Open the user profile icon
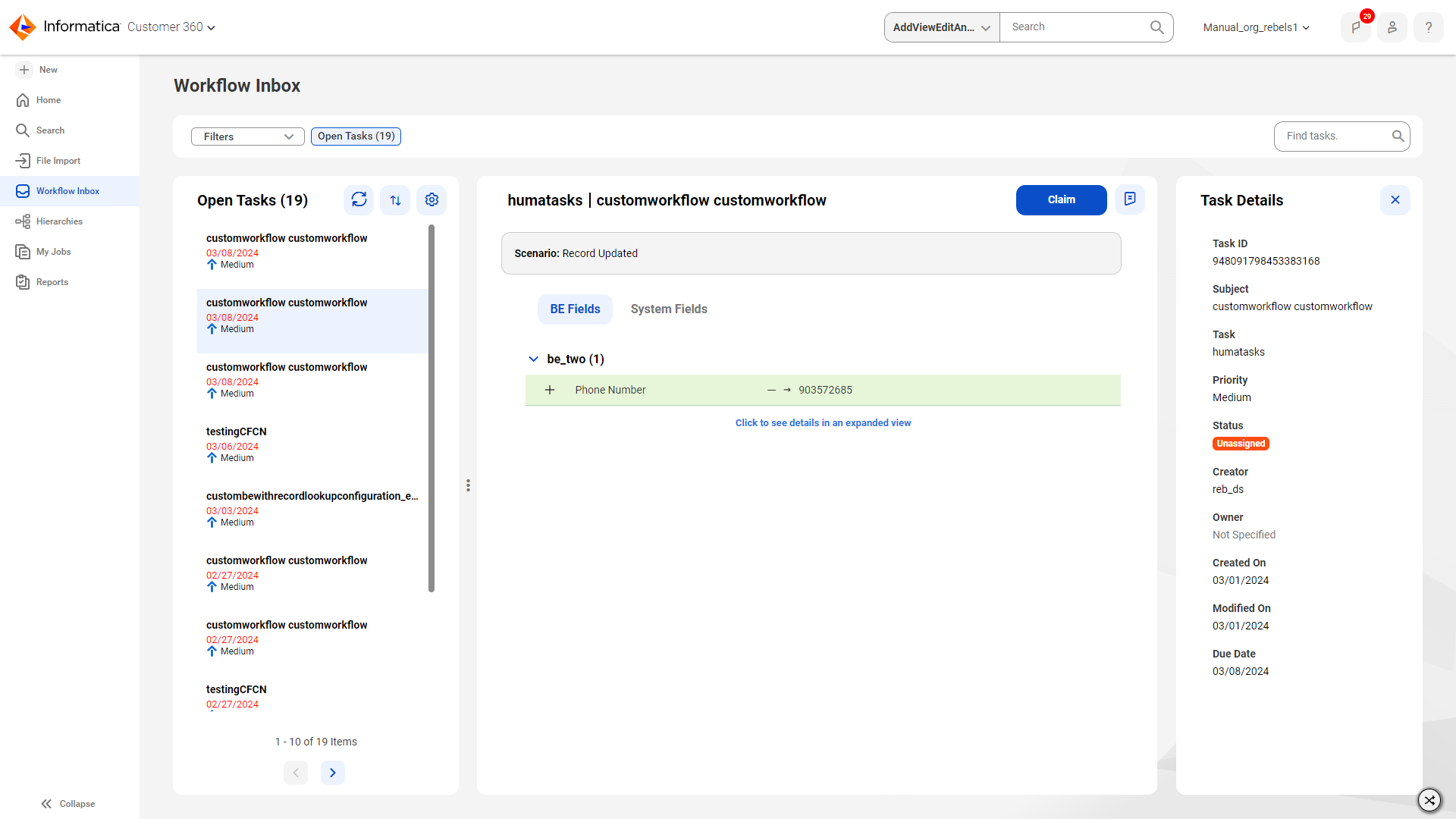The height and width of the screenshot is (819, 1456). coord(1392,27)
